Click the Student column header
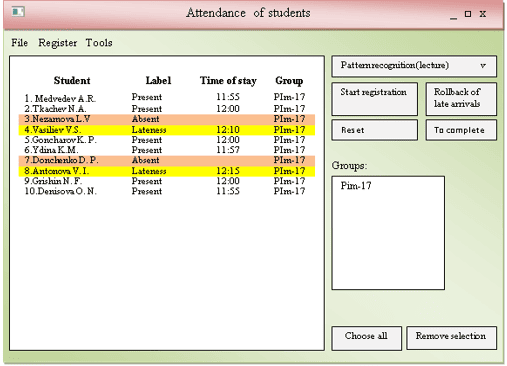Viewport: 507px width, 366px height. [x=72, y=81]
